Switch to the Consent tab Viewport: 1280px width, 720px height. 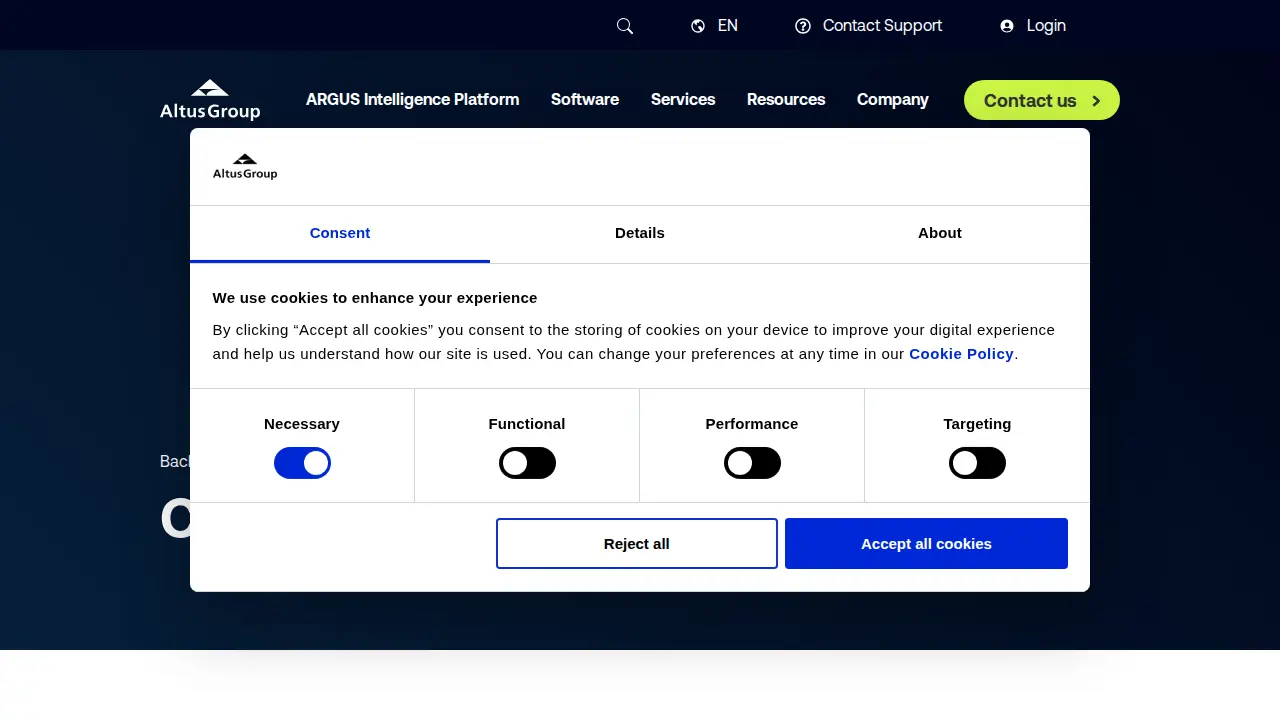tap(340, 234)
